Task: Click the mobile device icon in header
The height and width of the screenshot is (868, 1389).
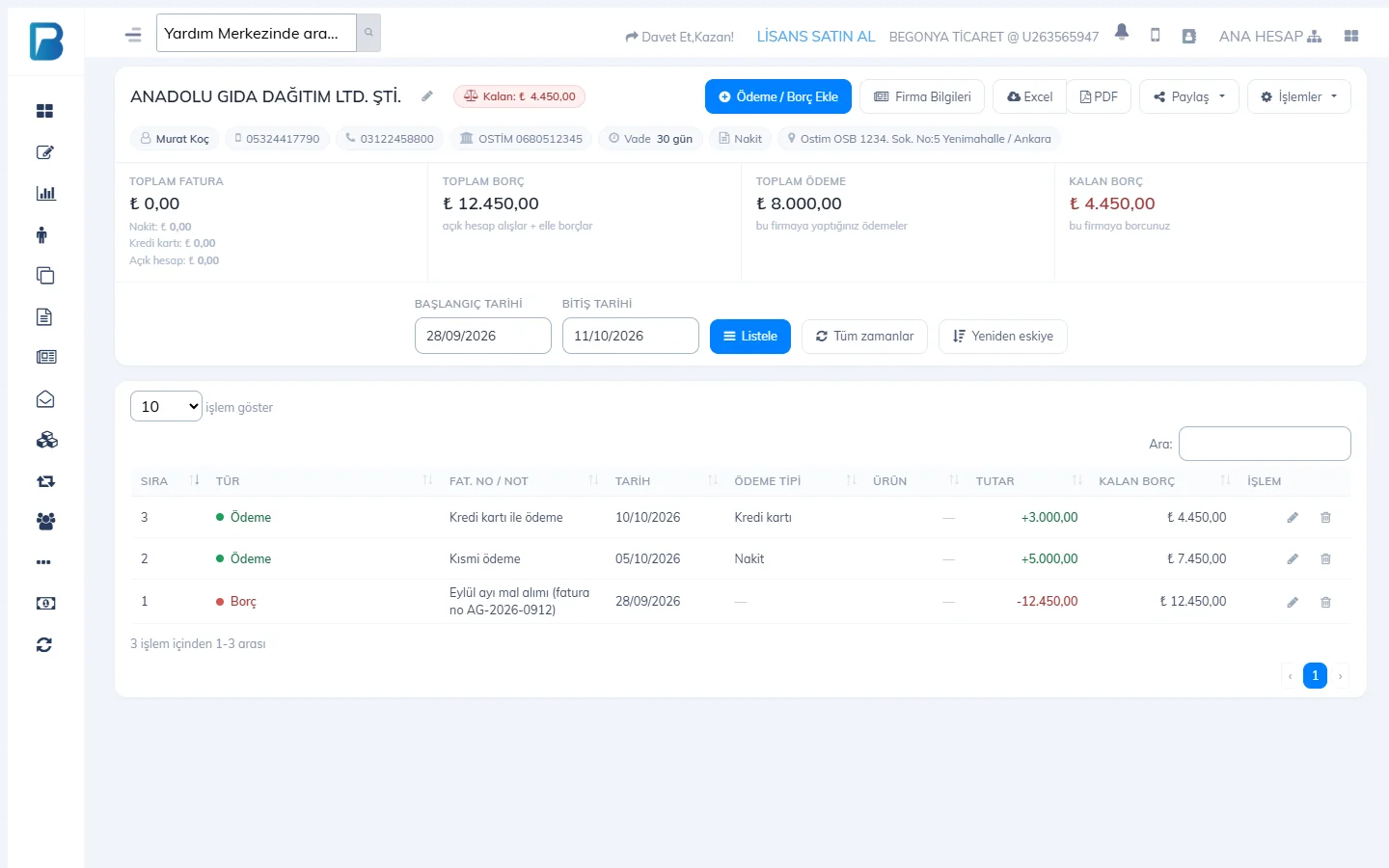Action: [1155, 36]
